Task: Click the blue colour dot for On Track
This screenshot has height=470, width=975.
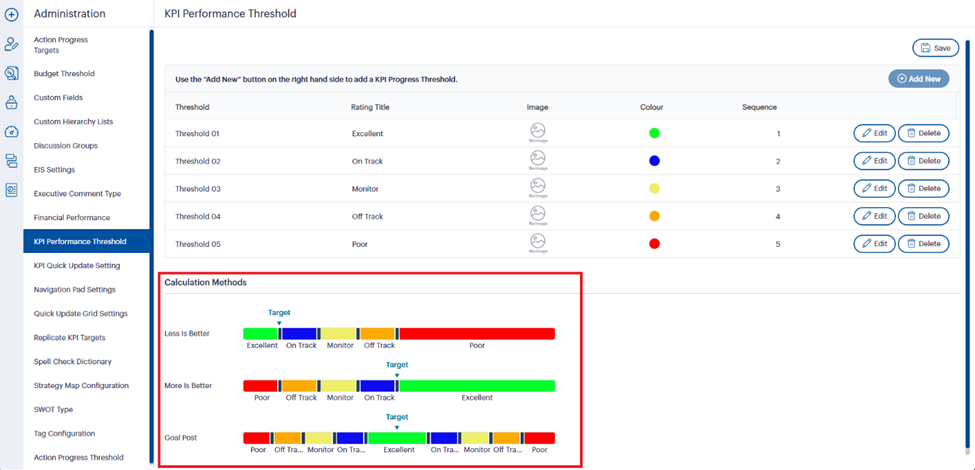Action: [654, 161]
